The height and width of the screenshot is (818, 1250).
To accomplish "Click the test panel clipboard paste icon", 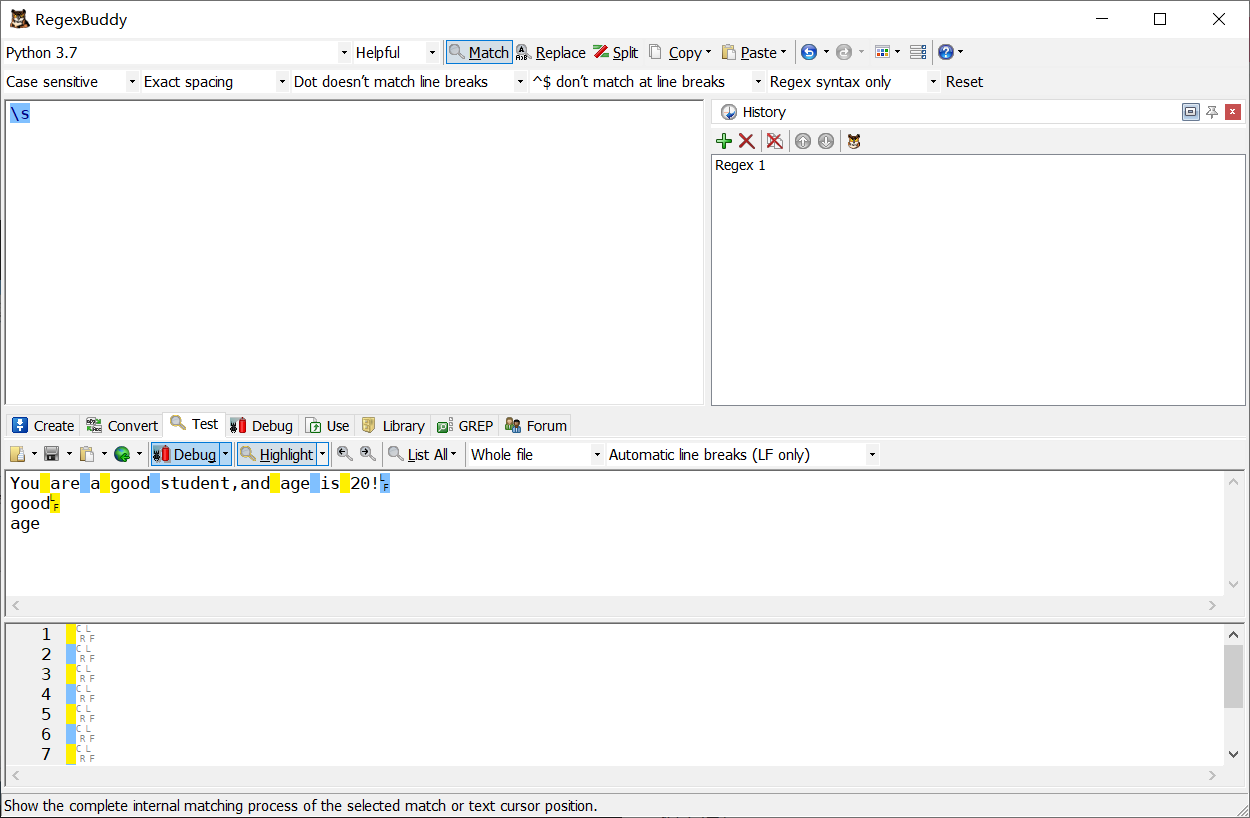I will point(87,454).
